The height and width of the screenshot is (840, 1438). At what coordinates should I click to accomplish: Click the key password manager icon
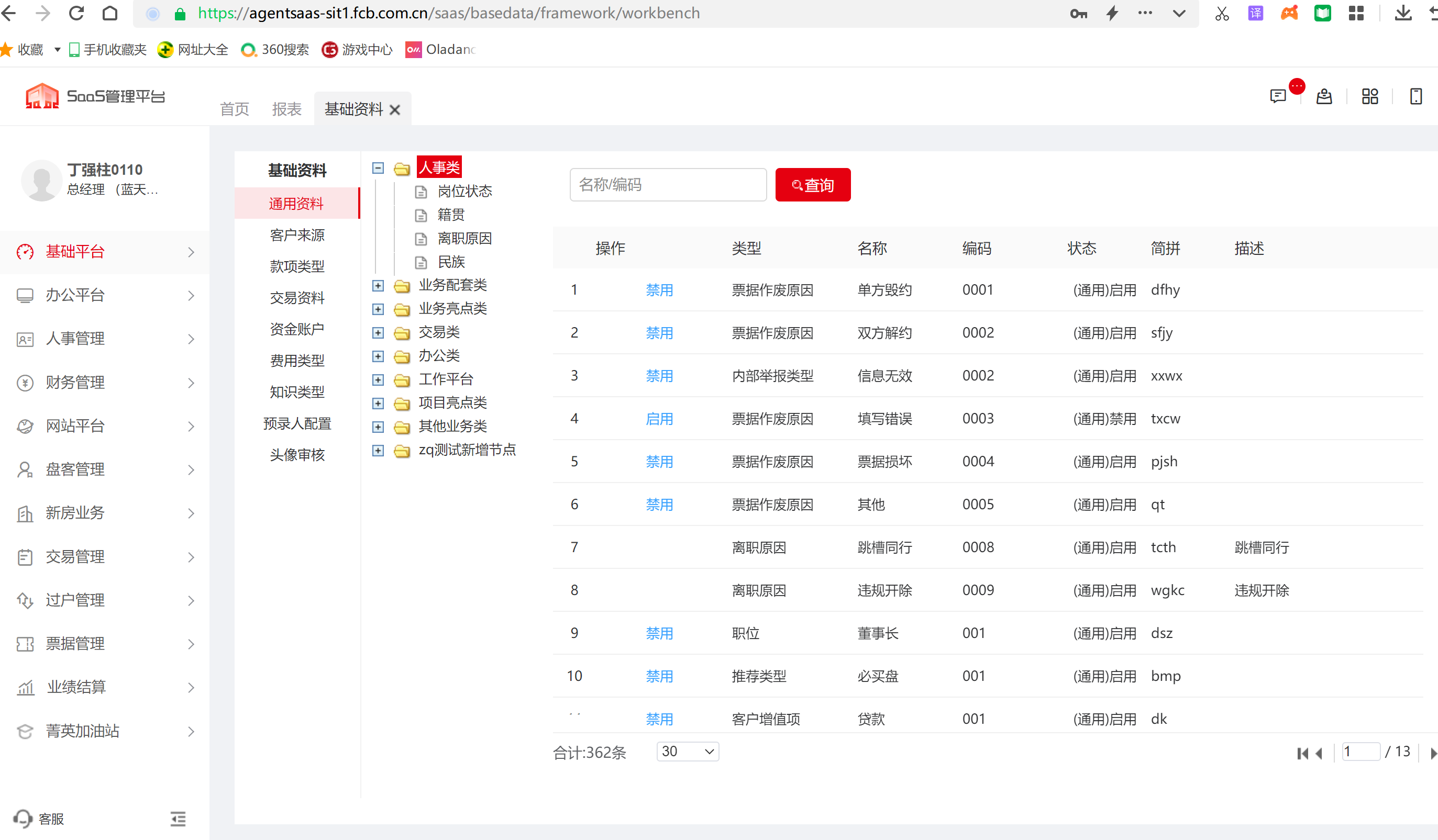[1079, 13]
